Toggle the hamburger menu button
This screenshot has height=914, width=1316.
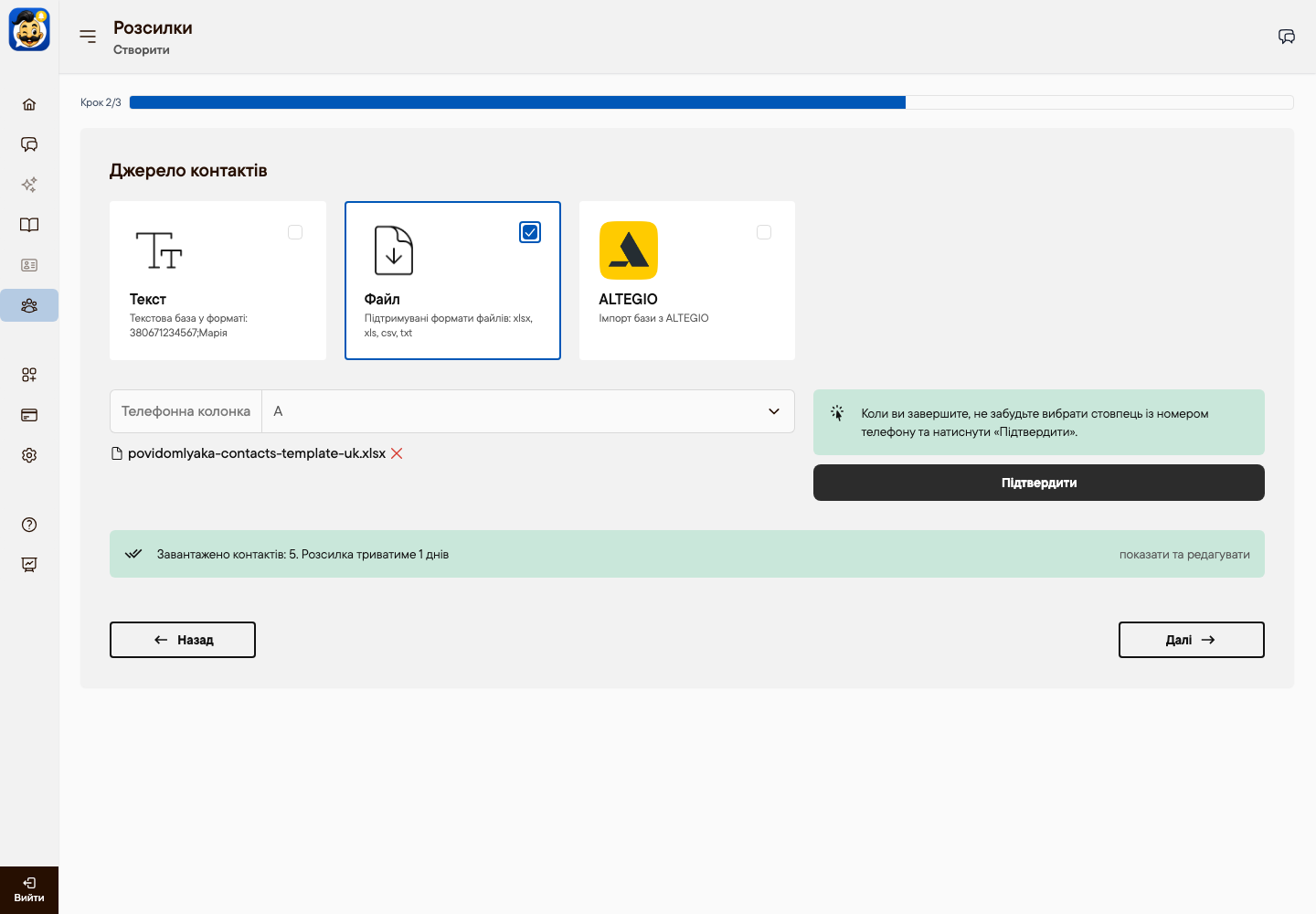[x=88, y=37]
